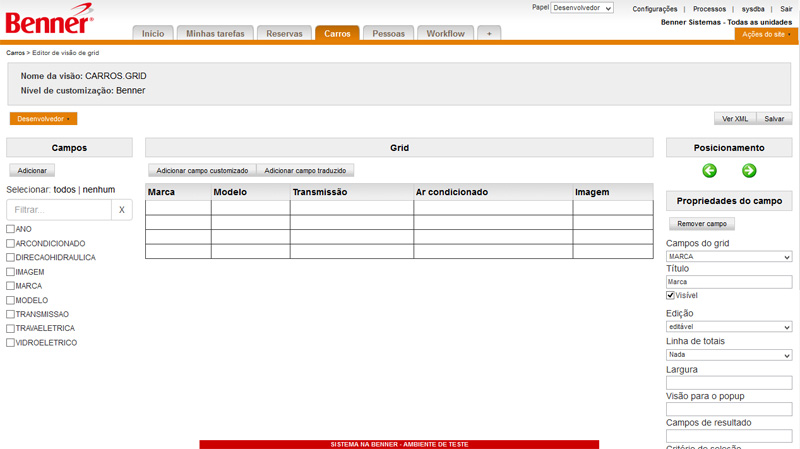Open the Linha de totais dropdown
Screen dimensions: 800x449
pos(729,354)
